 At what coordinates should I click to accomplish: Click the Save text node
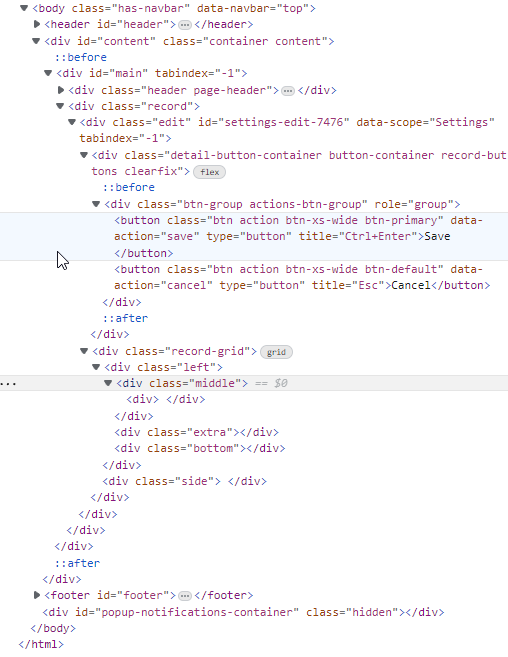tap(437, 236)
